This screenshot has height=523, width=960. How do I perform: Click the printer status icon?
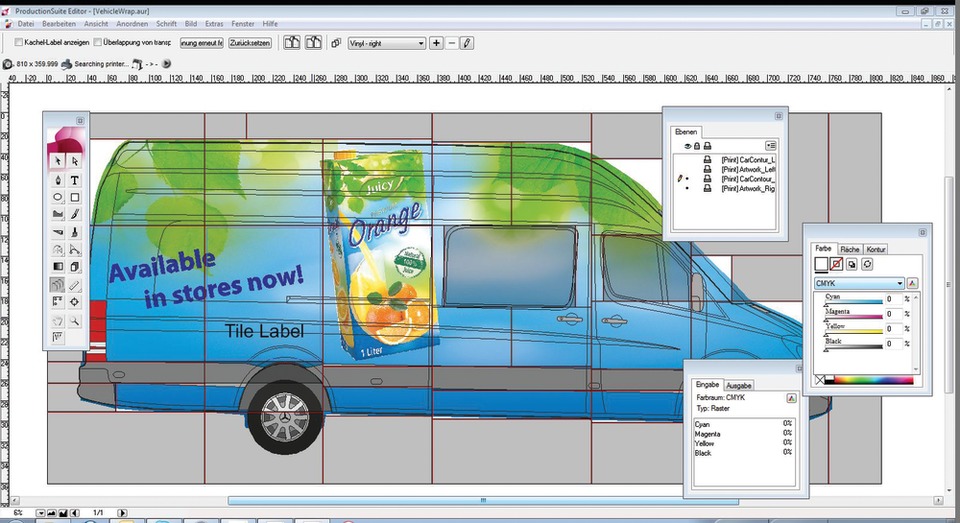(67, 64)
